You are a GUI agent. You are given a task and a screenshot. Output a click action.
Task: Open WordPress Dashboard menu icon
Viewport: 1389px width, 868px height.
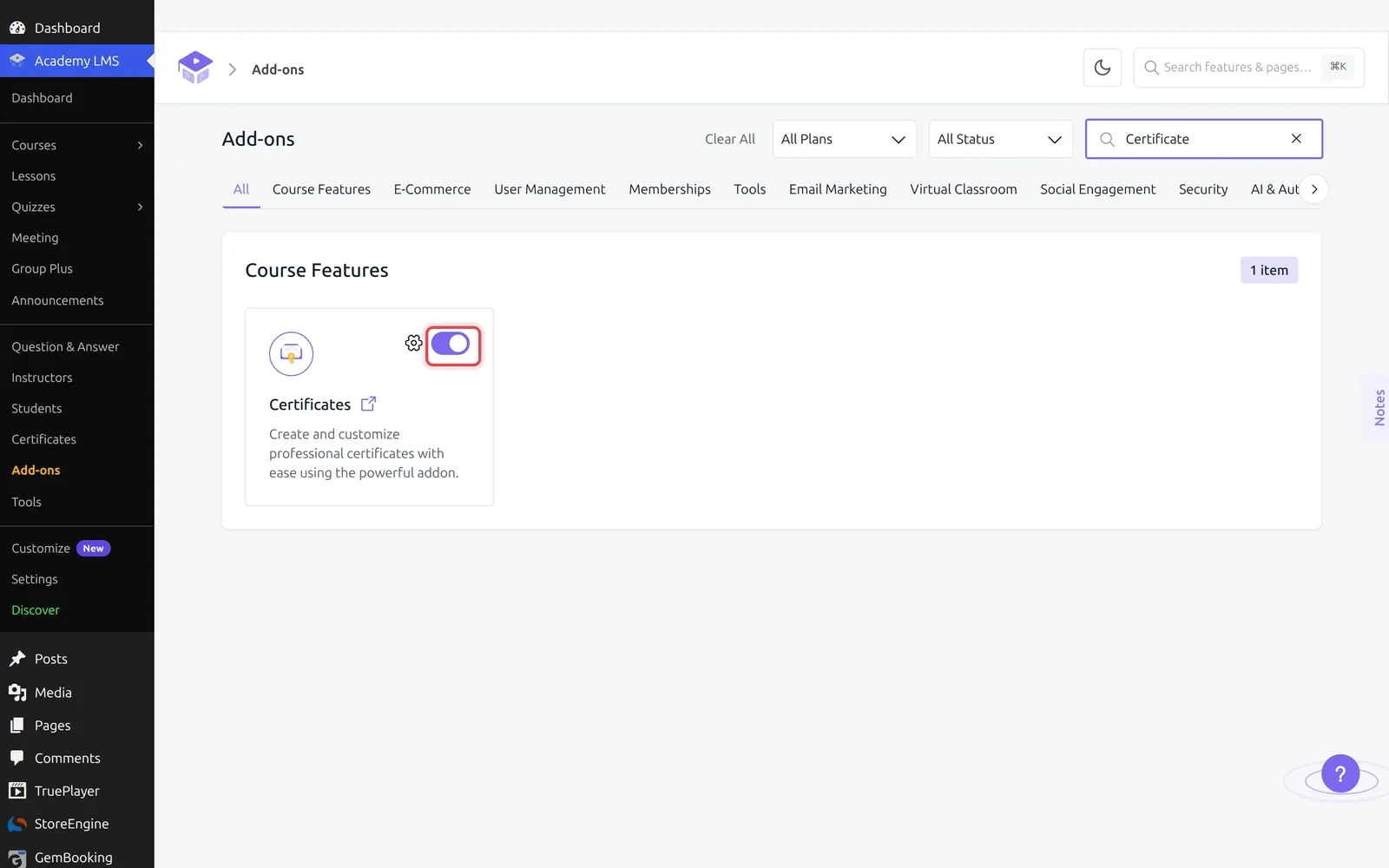[x=17, y=28]
